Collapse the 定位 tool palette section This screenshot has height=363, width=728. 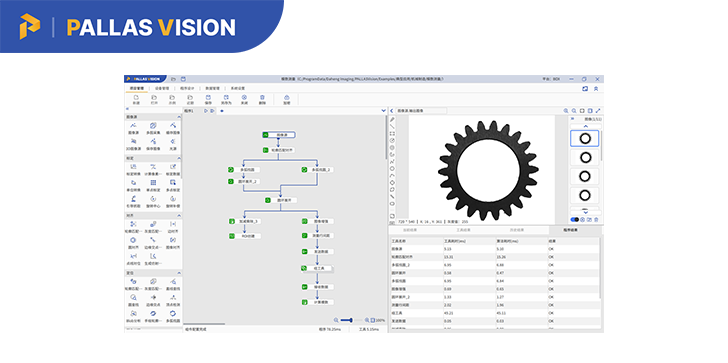tap(179, 273)
